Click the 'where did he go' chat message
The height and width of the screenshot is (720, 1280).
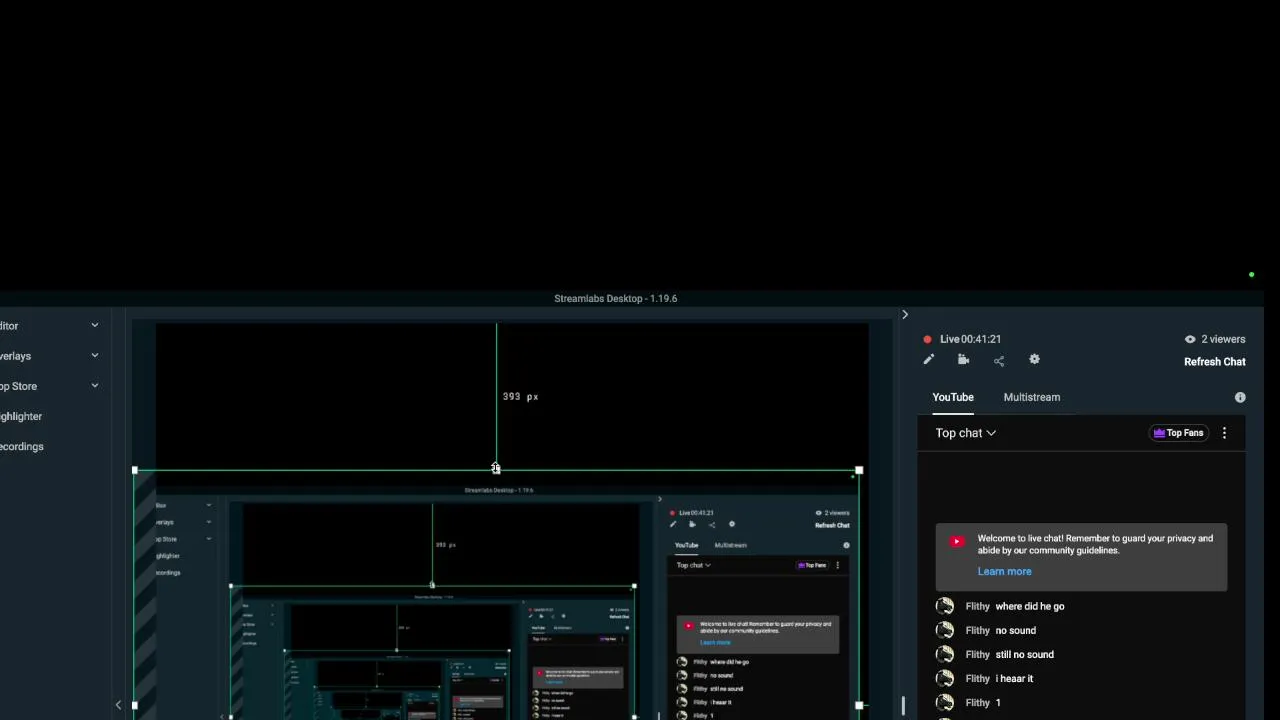1030,606
